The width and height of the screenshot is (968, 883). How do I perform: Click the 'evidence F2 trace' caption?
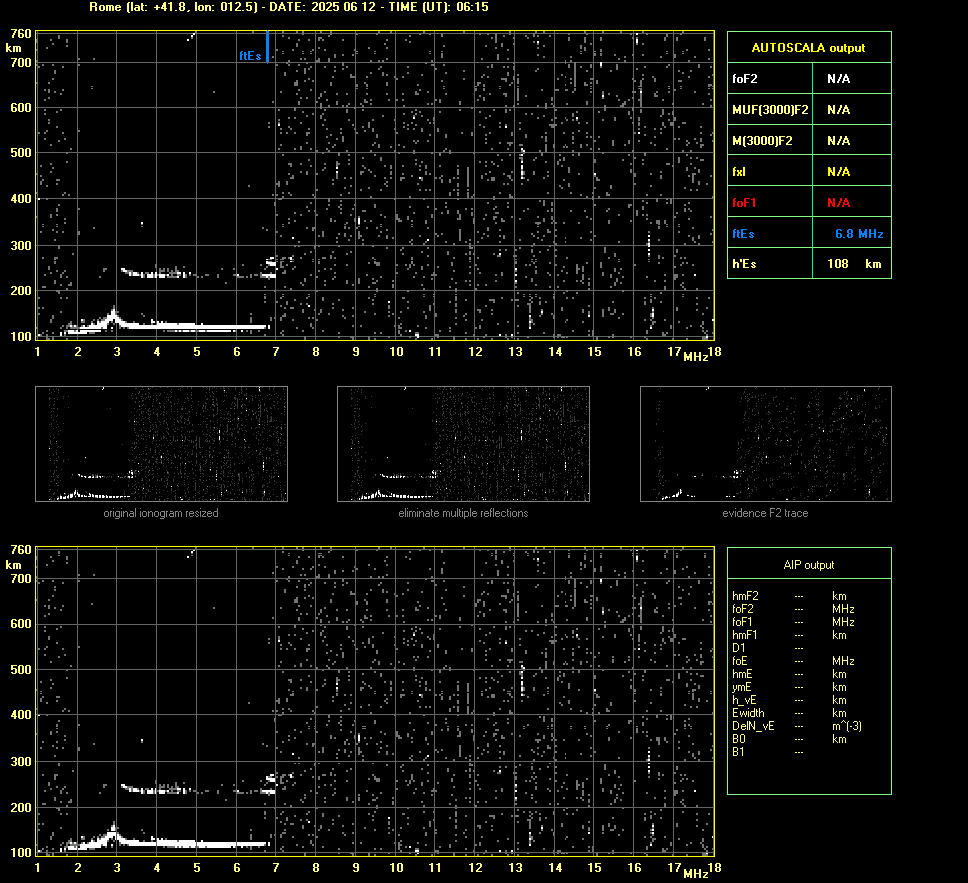point(766,513)
